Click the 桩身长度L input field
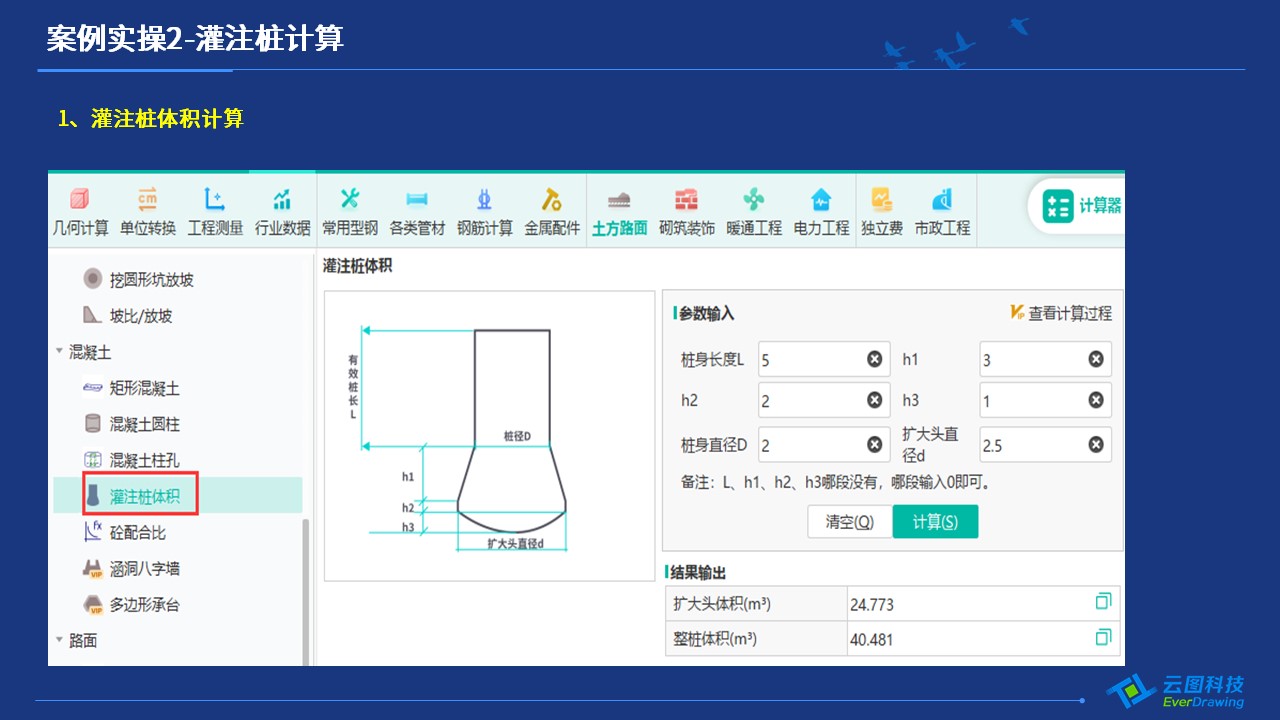The height and width of the screenshot is (720, 1280). click(x=824, y=360)
